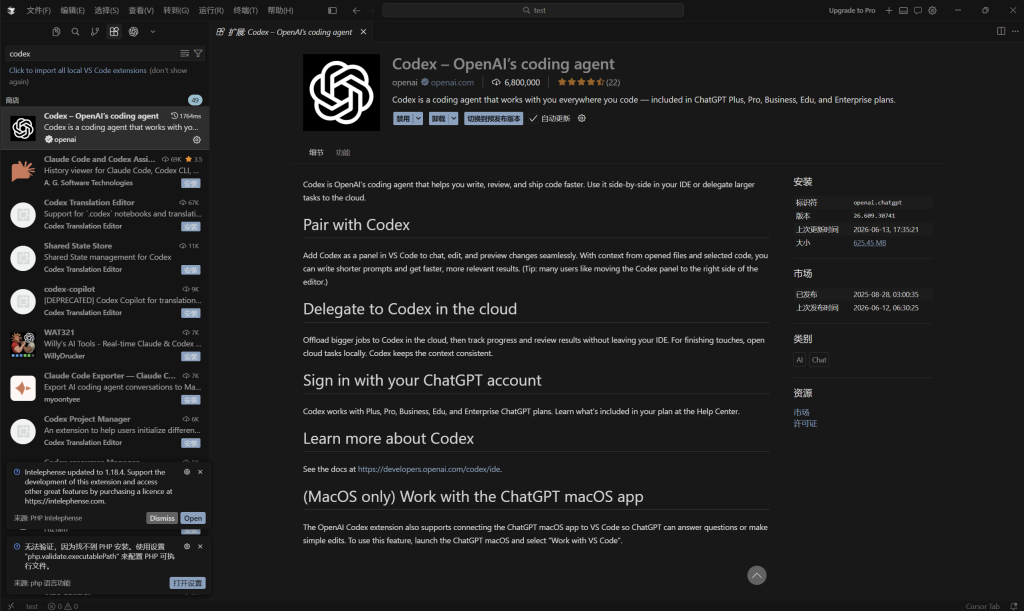The width and height of the screenshot is (1024, 611).
Task: Open dropdown arrow next to 卸载 button
Action: pos(453,118)
